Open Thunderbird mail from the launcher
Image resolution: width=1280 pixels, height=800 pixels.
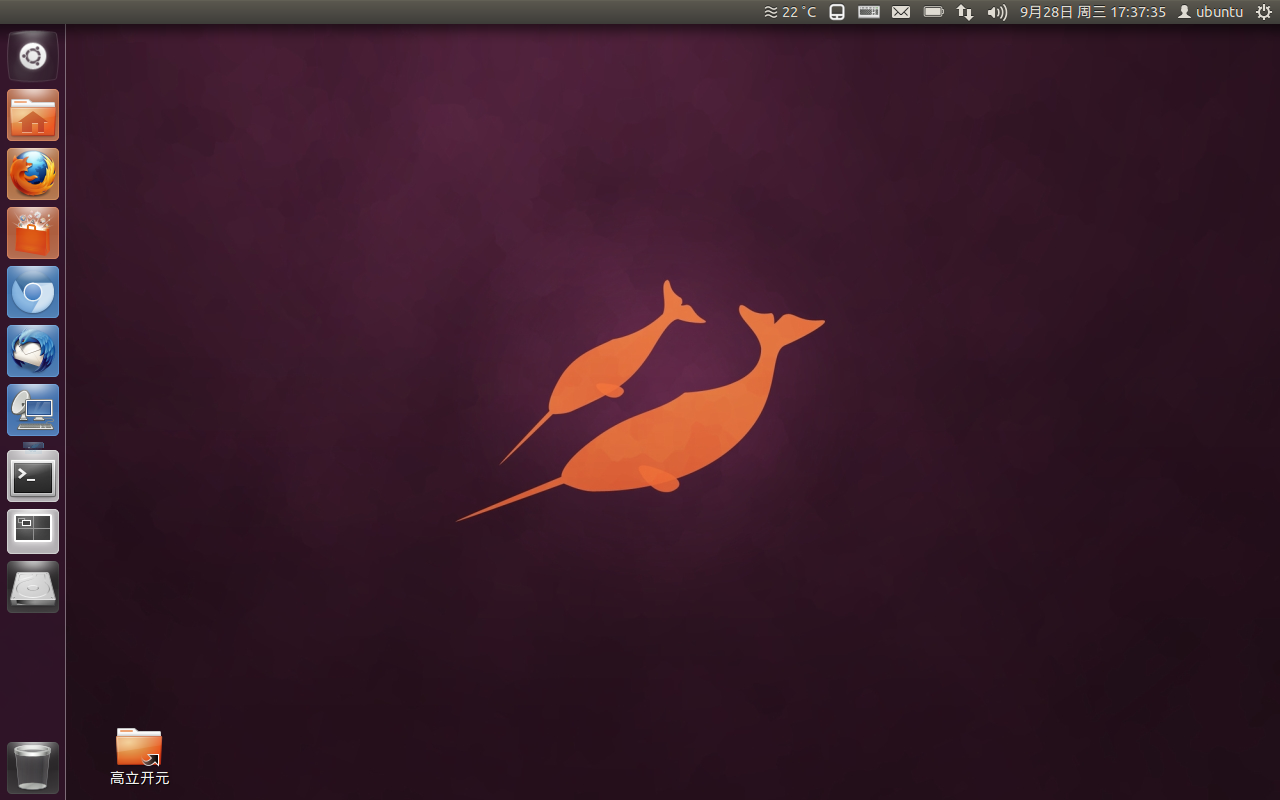[33, 351]
